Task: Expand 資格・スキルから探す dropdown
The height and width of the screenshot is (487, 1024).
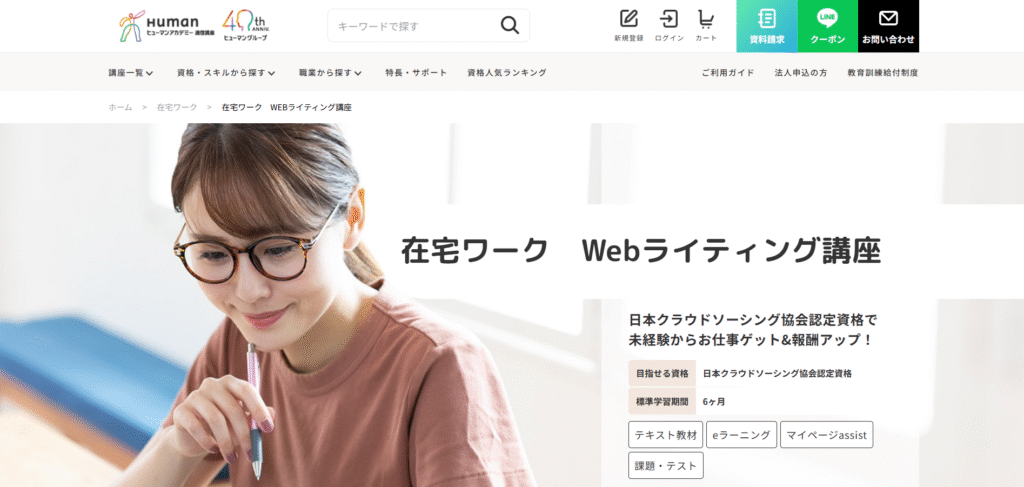Action: click(x=226, y=72)
